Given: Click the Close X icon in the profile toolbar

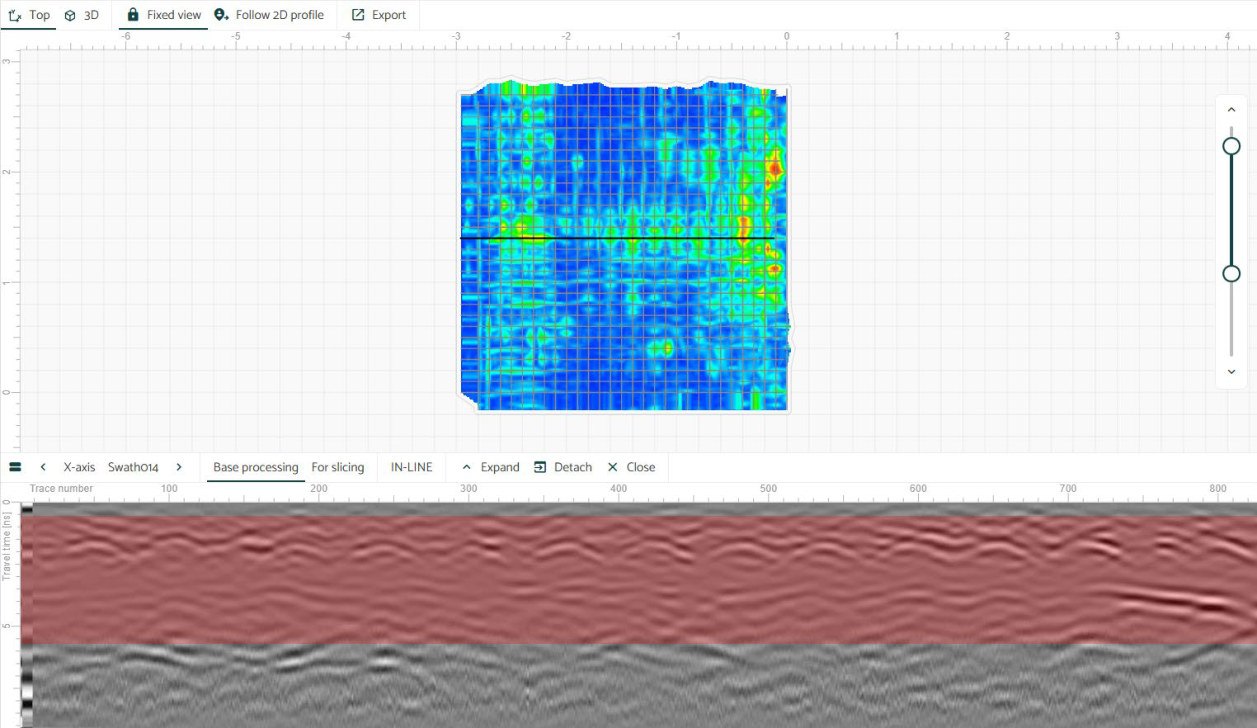Looking at the screenshot, I should click(x=613, y=467).
